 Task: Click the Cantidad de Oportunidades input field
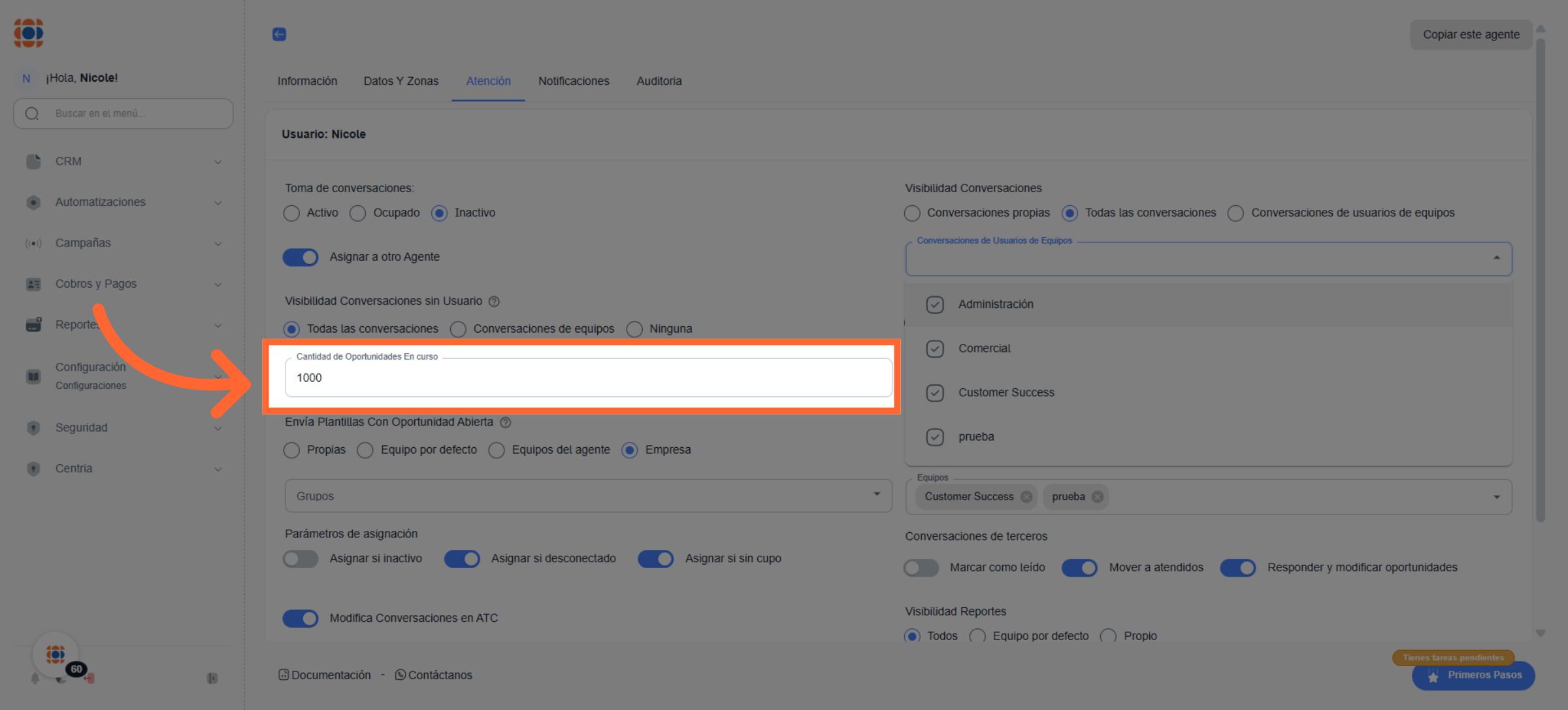(588, 378)
